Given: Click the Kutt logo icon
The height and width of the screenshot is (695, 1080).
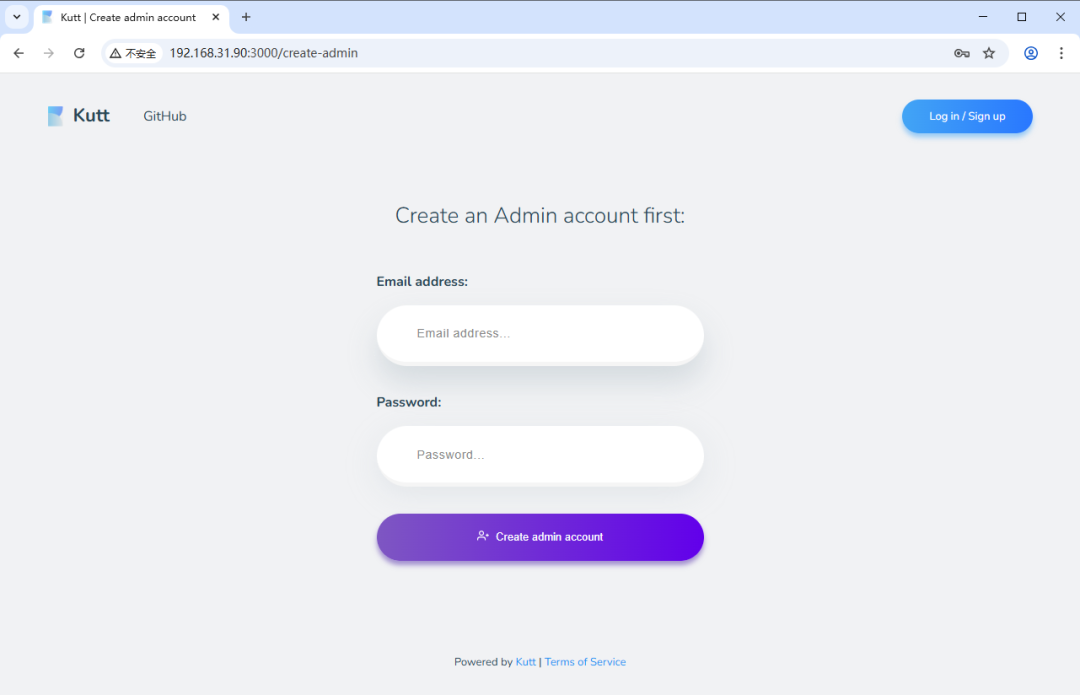Looking at the screenshot, I should 56,116.
